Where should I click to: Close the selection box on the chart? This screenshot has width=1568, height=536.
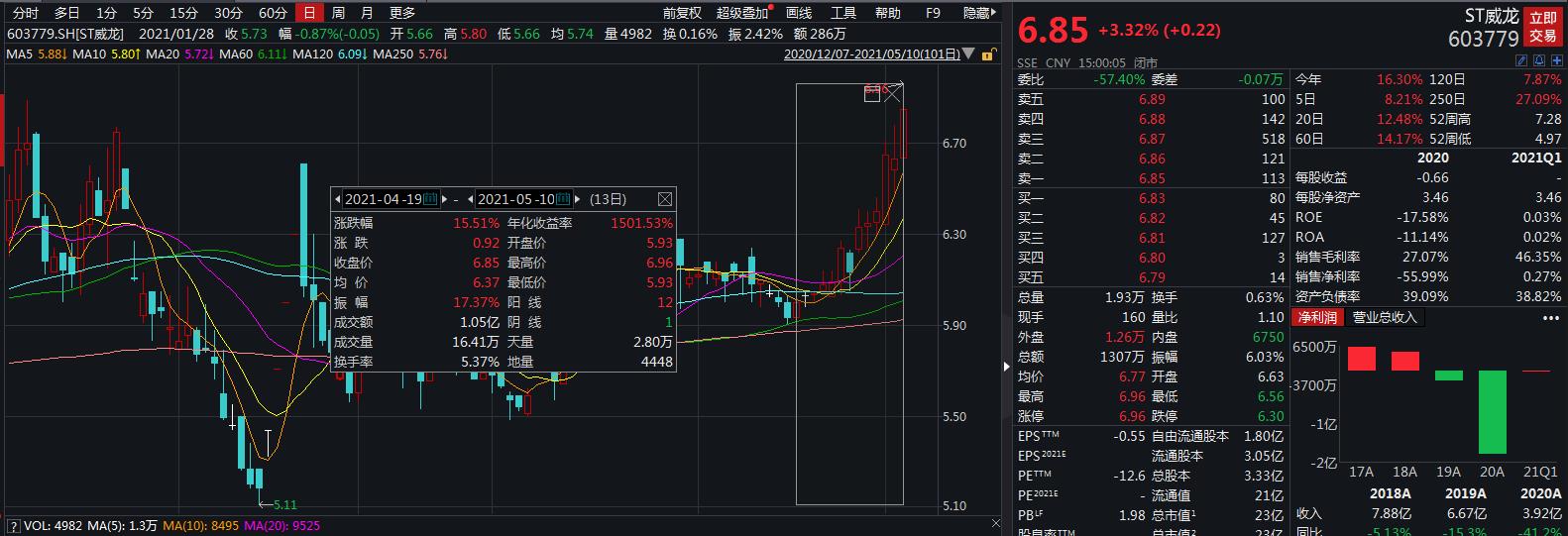coord(892,93)
